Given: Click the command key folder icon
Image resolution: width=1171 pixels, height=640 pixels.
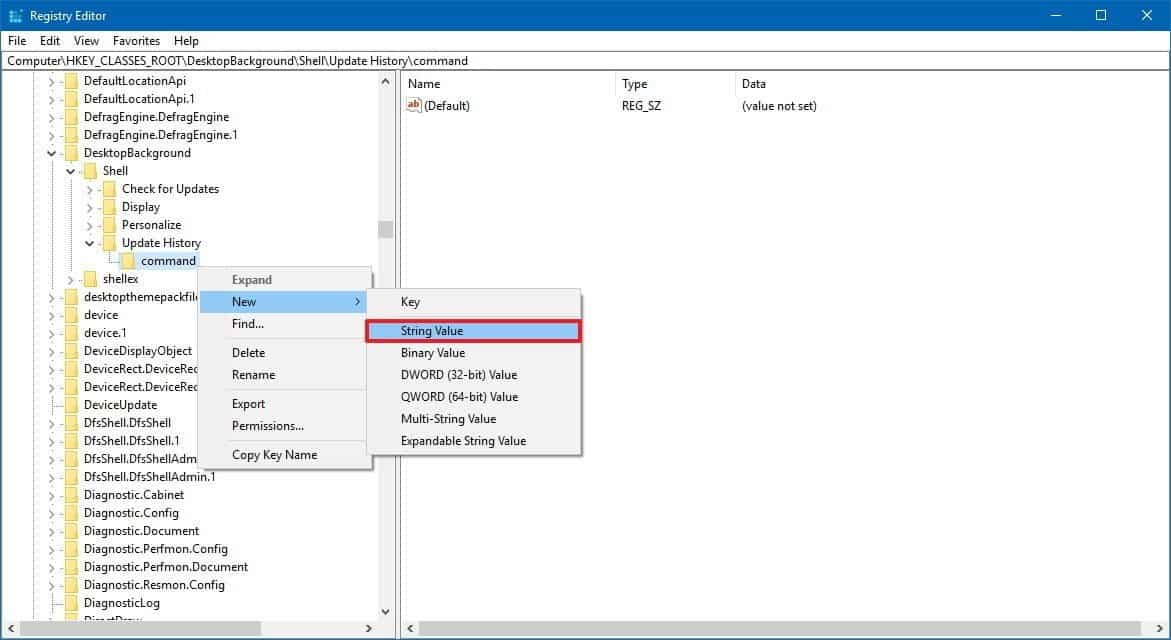Looking at the screenshot, I should pyautogui.click(x=128, y=261).
